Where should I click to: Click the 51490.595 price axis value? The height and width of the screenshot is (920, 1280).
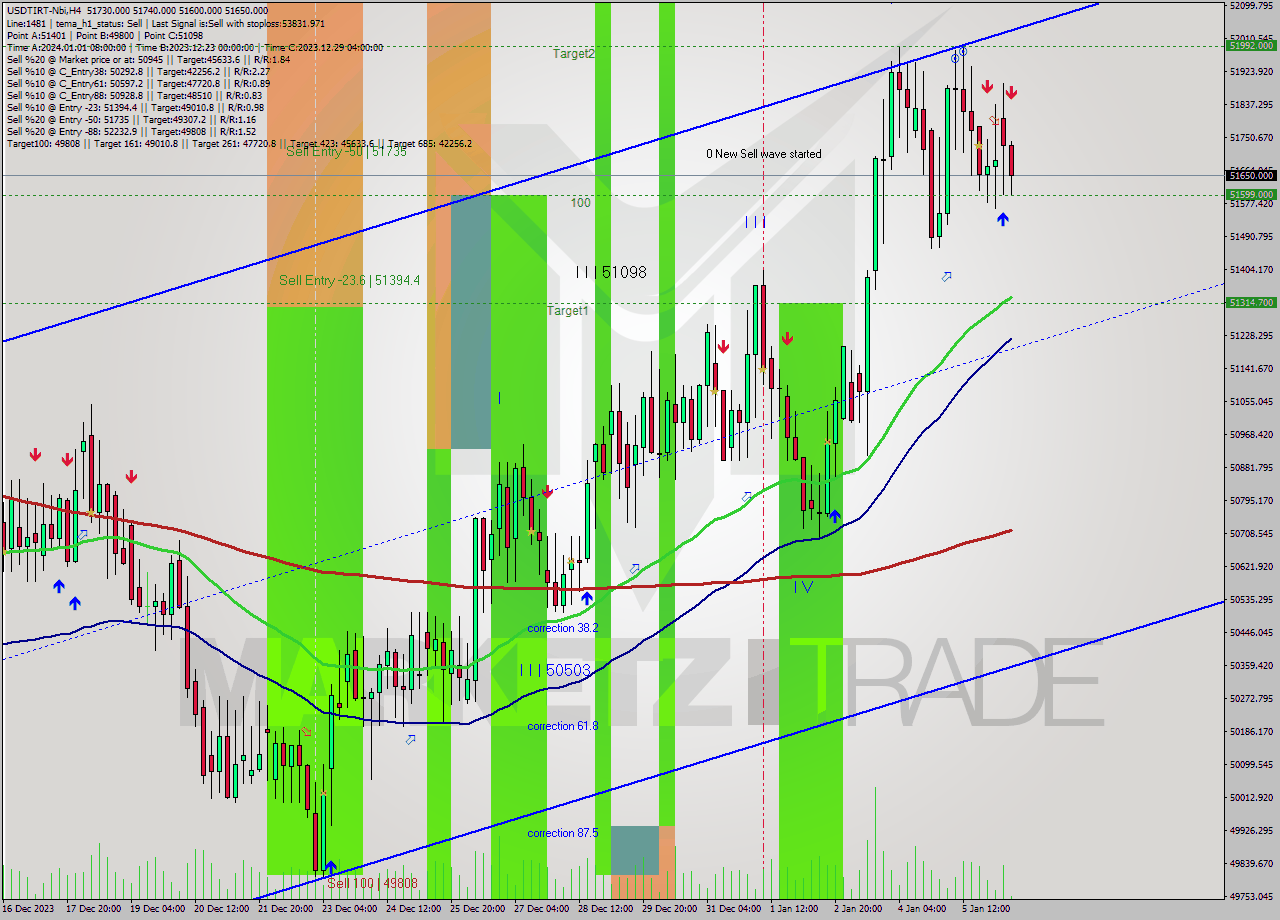click(1251, 237)
